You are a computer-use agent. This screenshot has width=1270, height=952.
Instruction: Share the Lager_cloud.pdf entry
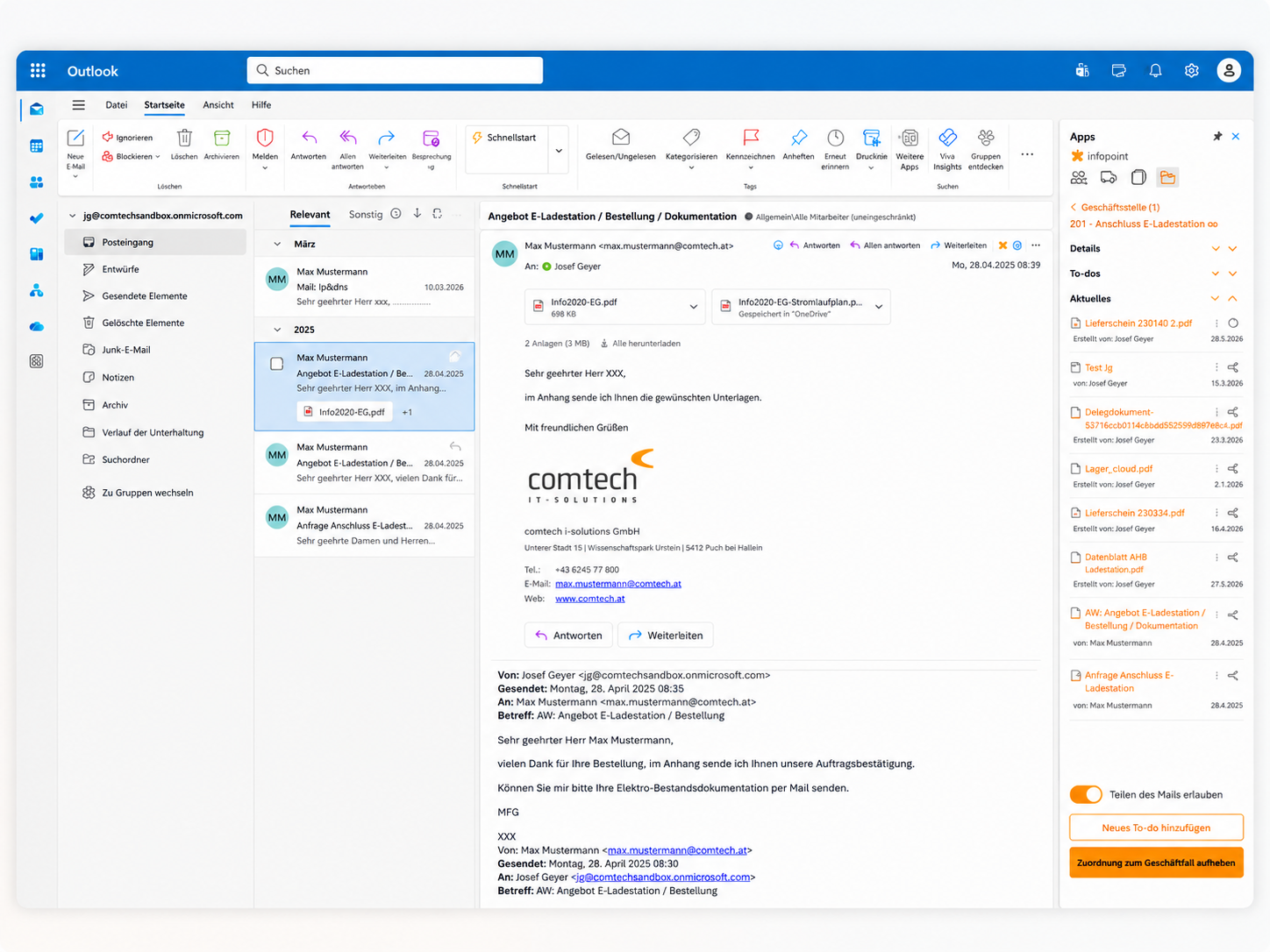[x=1232, y=469]
